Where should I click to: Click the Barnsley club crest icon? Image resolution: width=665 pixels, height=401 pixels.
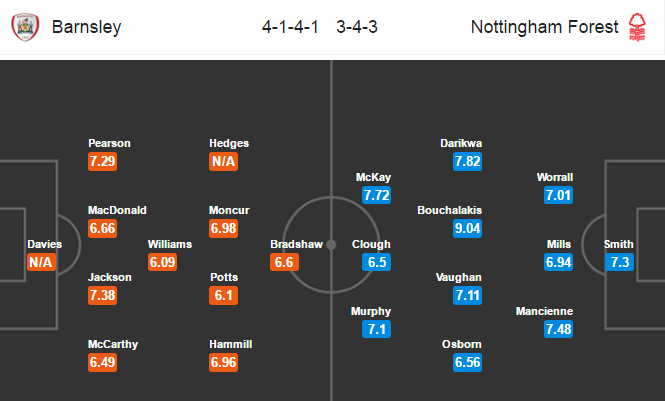pos(25,27)
